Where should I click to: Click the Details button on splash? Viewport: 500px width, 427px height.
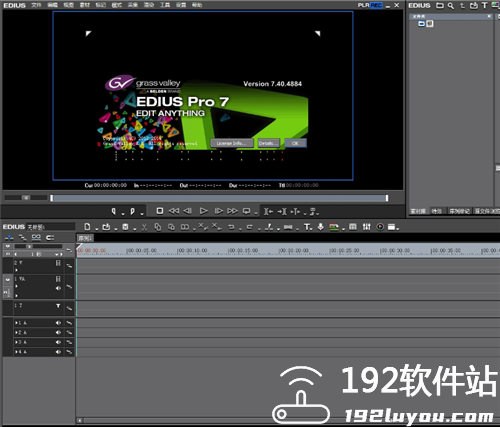(x=268, y=143)
